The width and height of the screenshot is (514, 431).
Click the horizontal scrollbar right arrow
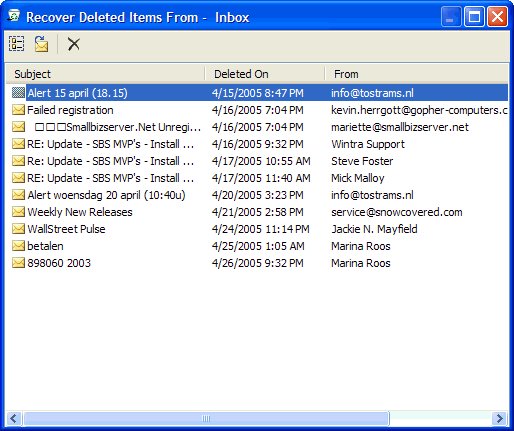click(x=499, y=418)
